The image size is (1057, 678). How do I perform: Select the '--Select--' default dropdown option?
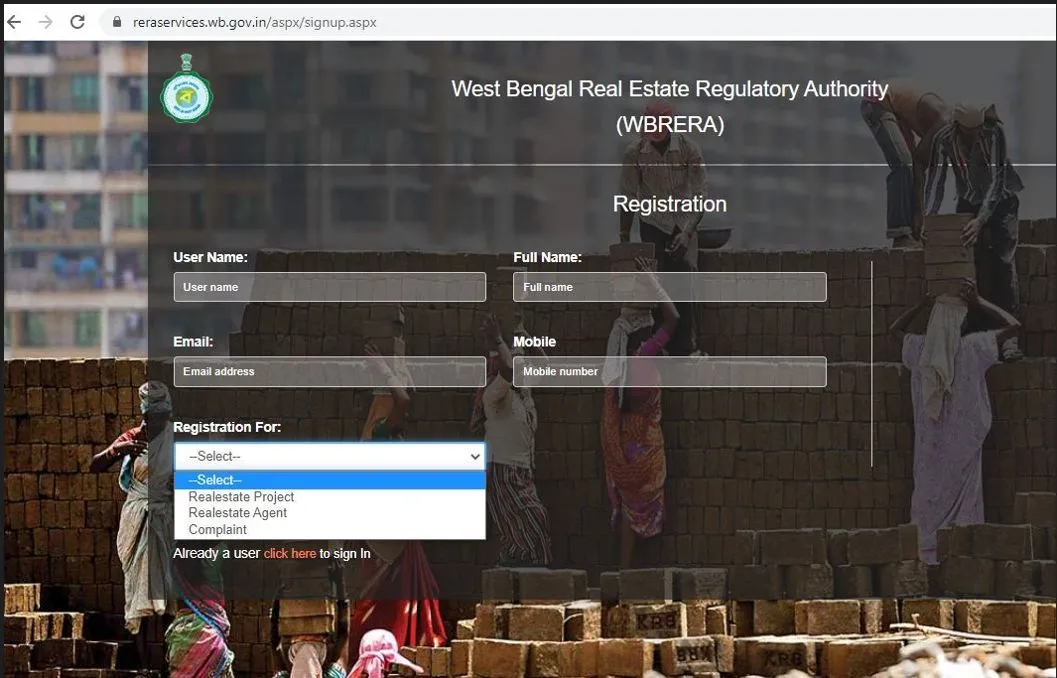click(215, 480)
